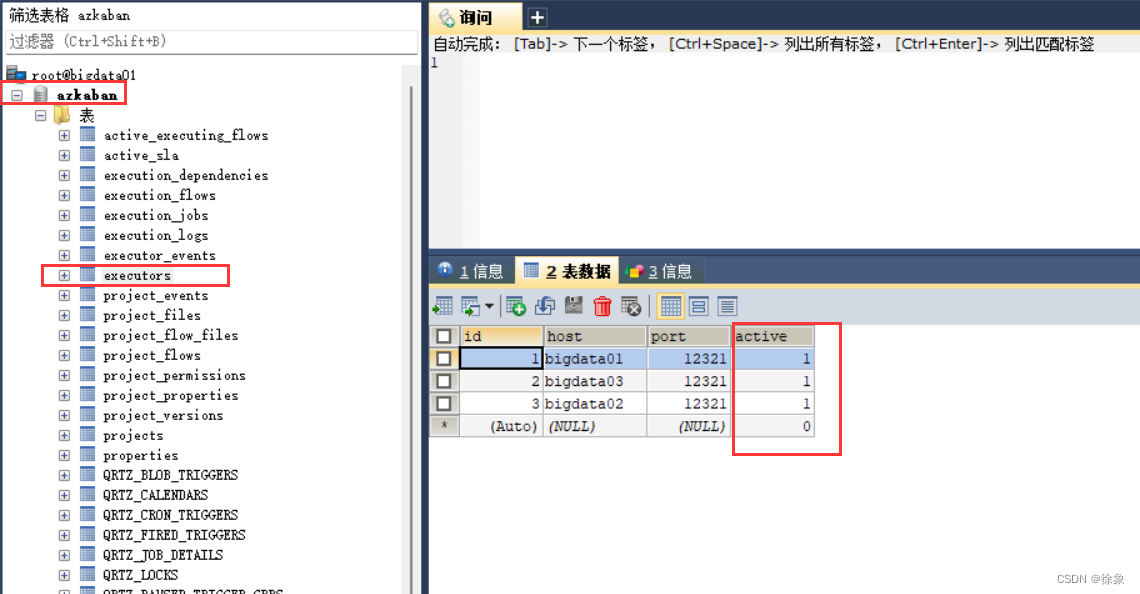Click table icon beside active_executing_flows
Viewport: 1140px width, 594px height.
pos(88,135)
